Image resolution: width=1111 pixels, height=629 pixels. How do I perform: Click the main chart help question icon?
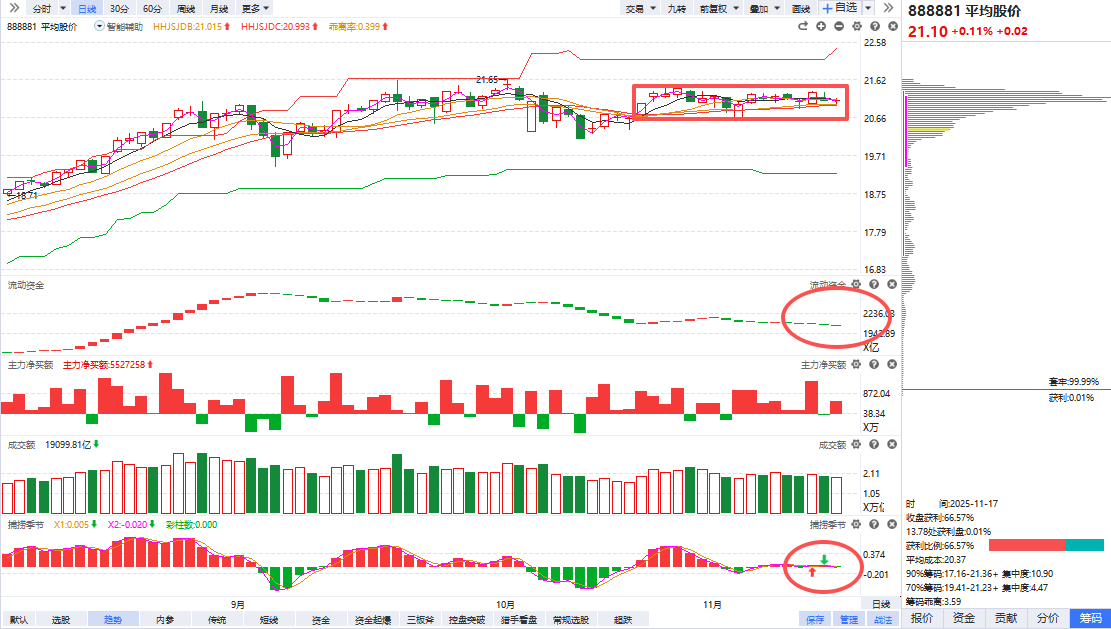873,26
